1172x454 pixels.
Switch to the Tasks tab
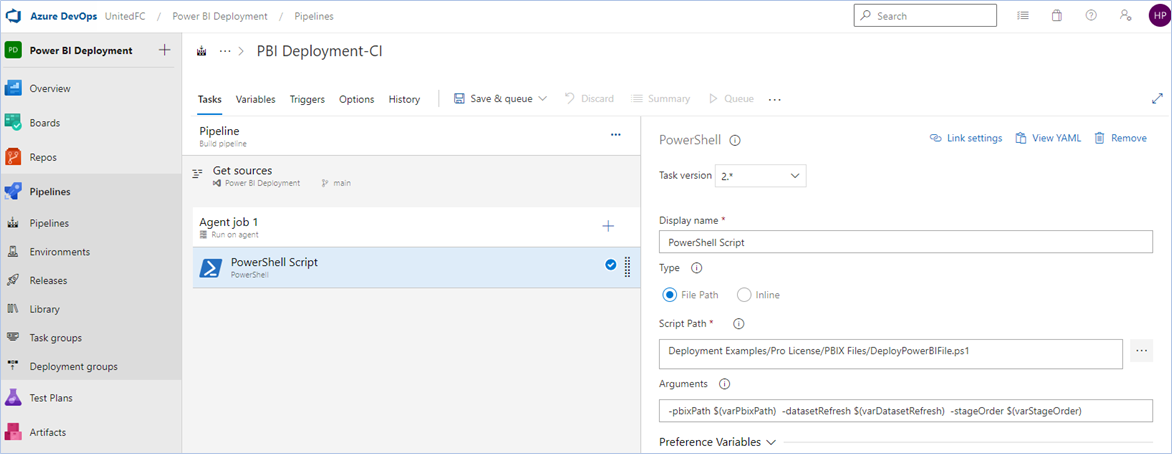pos(209,99)
